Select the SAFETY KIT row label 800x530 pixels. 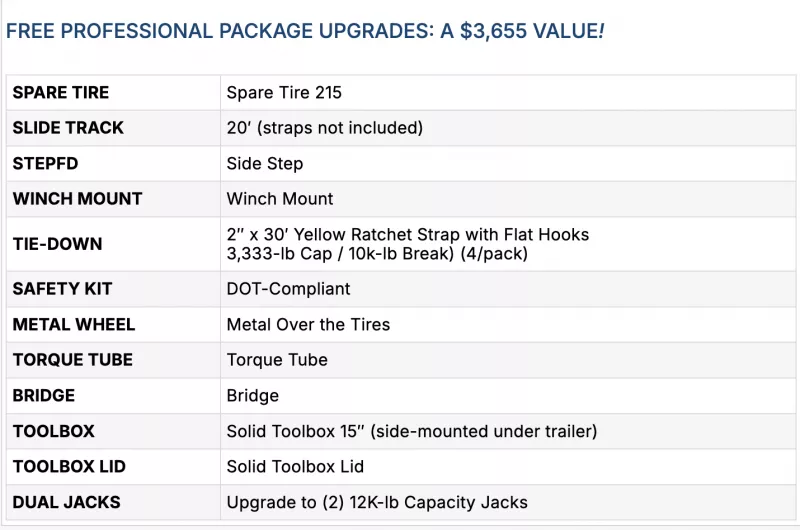pos(62,289)
